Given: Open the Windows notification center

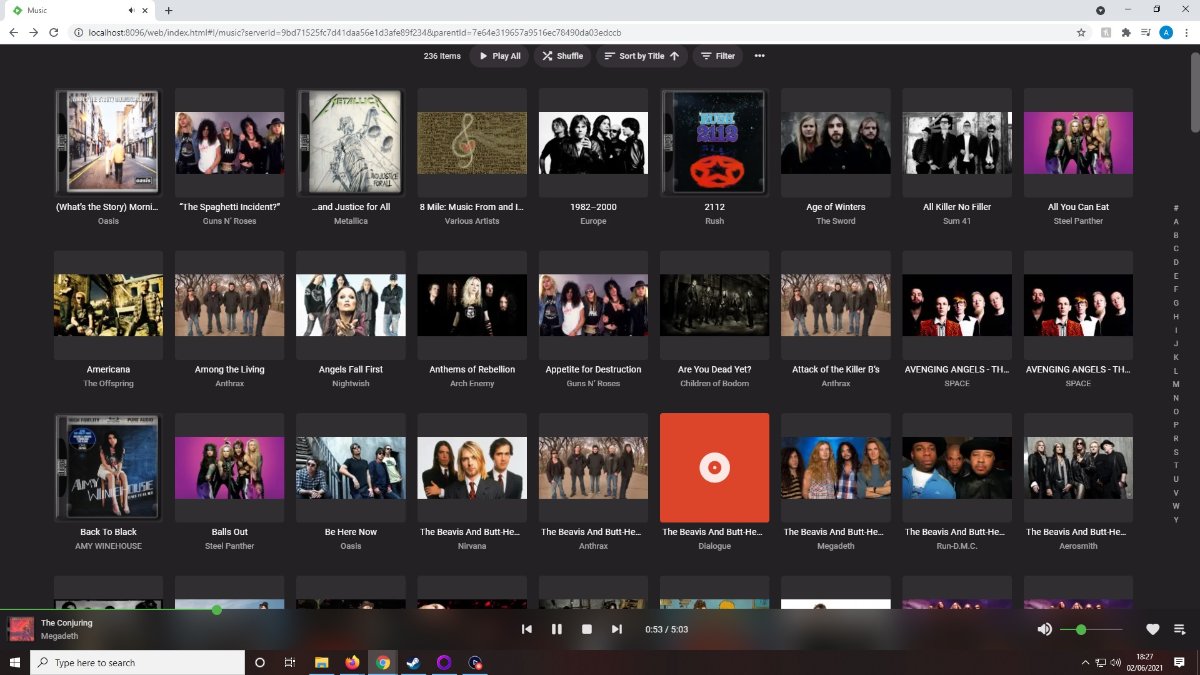Looking at the screenshot, I should [1180, 662].
